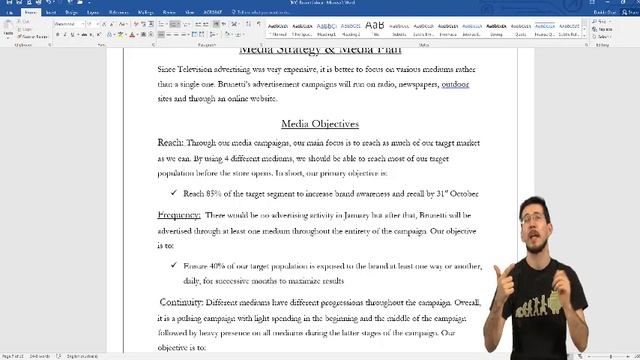Viewport: 640px width, 360px height.
Task: Activate the Format Painter
Action: 33,36
